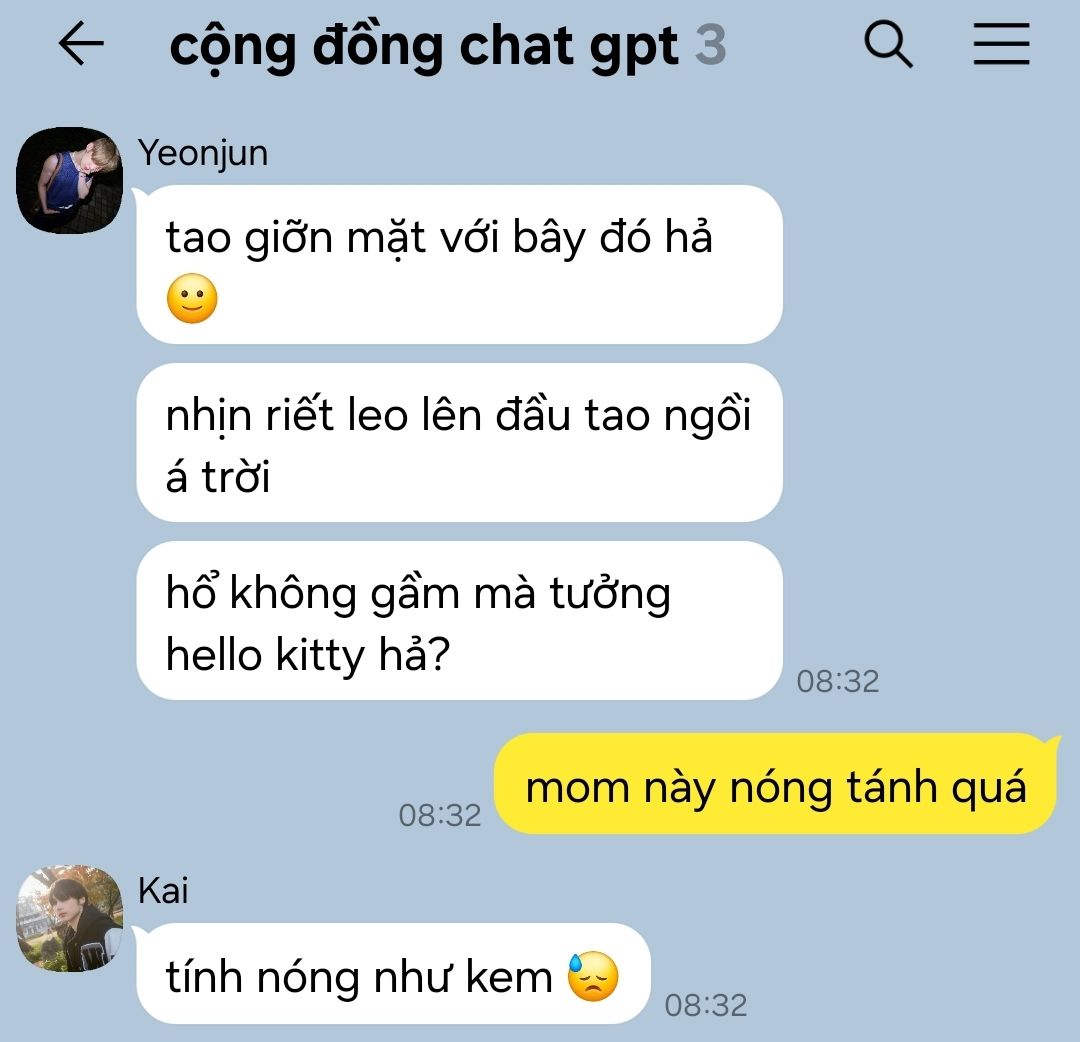This screenshot has height=1042, width=1080.
Task: Tap the Yeonjun sender name
Action: click(x=202, y=153)
